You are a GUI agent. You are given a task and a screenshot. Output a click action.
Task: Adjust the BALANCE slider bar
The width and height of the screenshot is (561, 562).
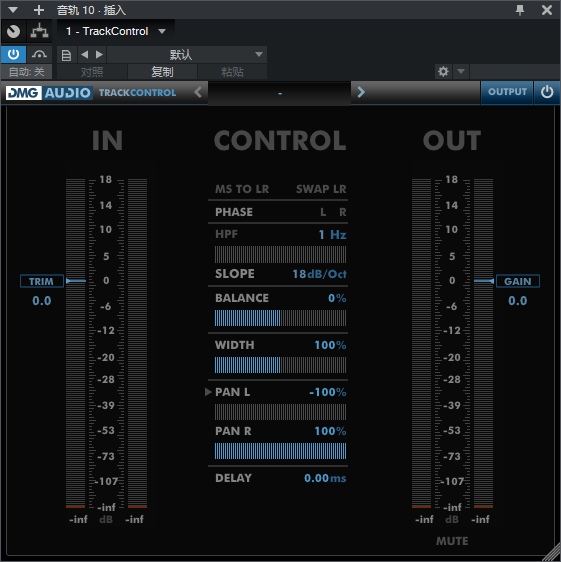coord(280,318)
